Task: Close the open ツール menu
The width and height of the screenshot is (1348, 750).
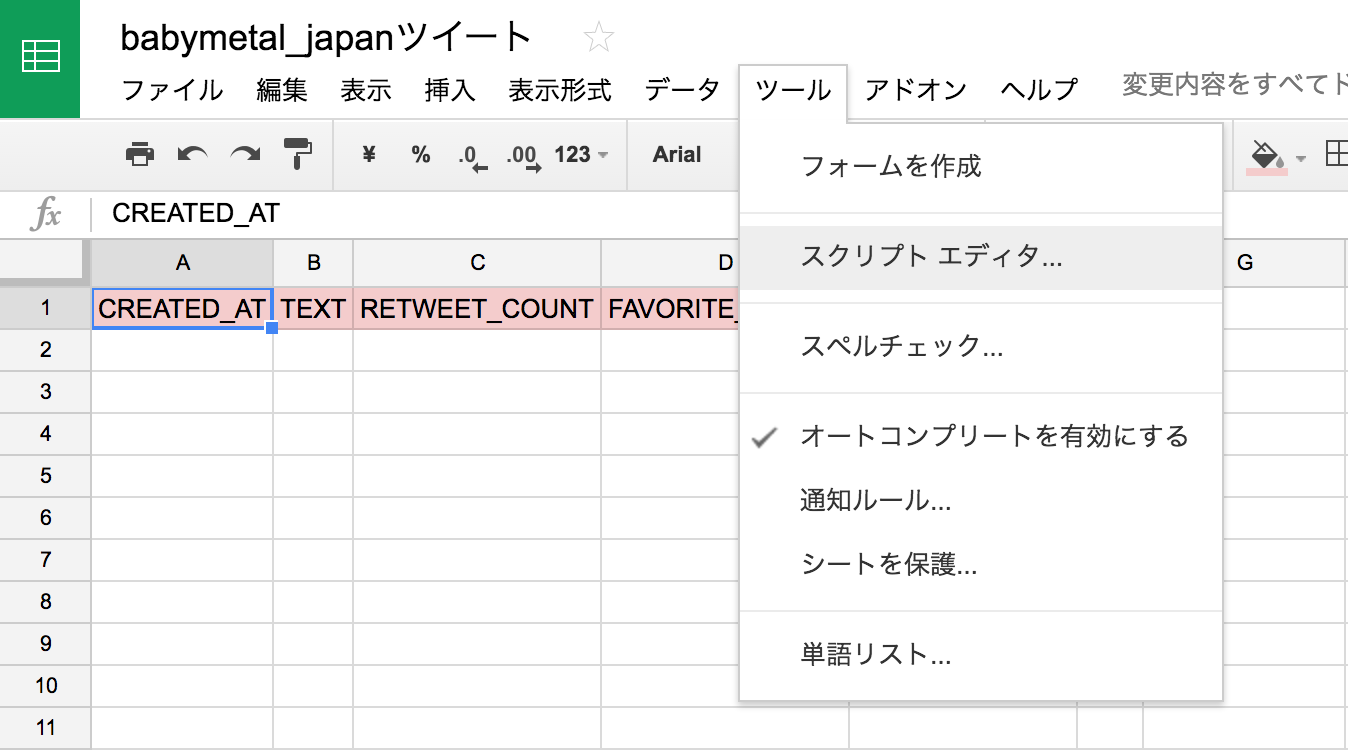Action: point(793,90)
